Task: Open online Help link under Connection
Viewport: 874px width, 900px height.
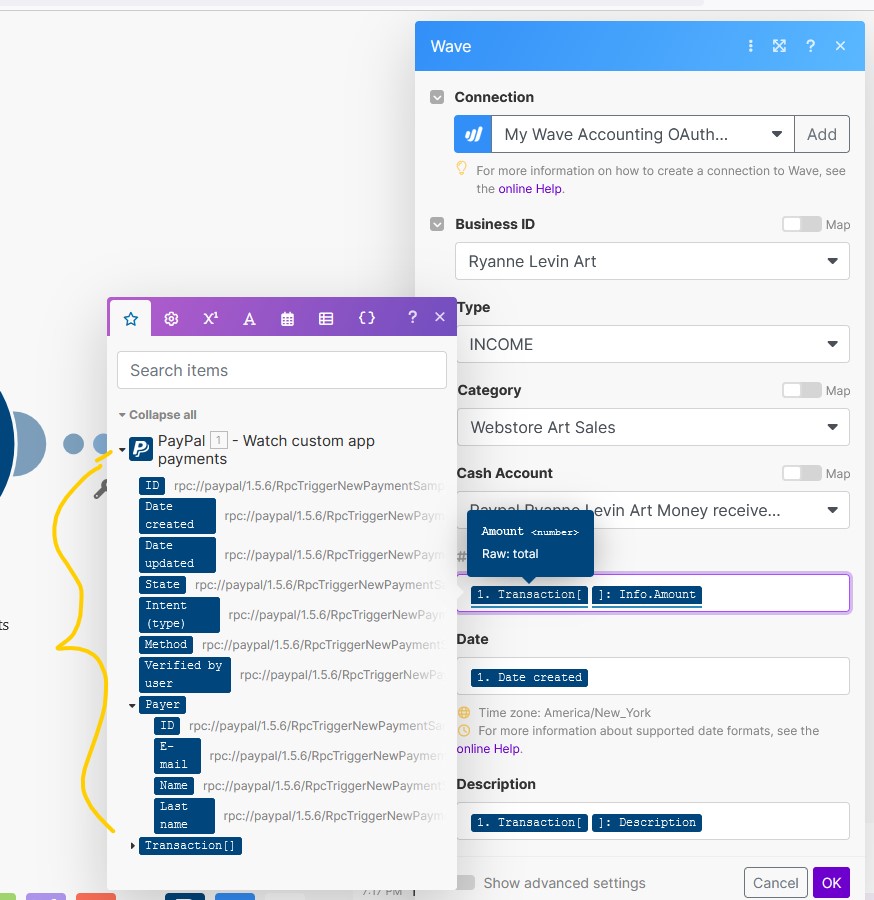Action: point(530,189)
